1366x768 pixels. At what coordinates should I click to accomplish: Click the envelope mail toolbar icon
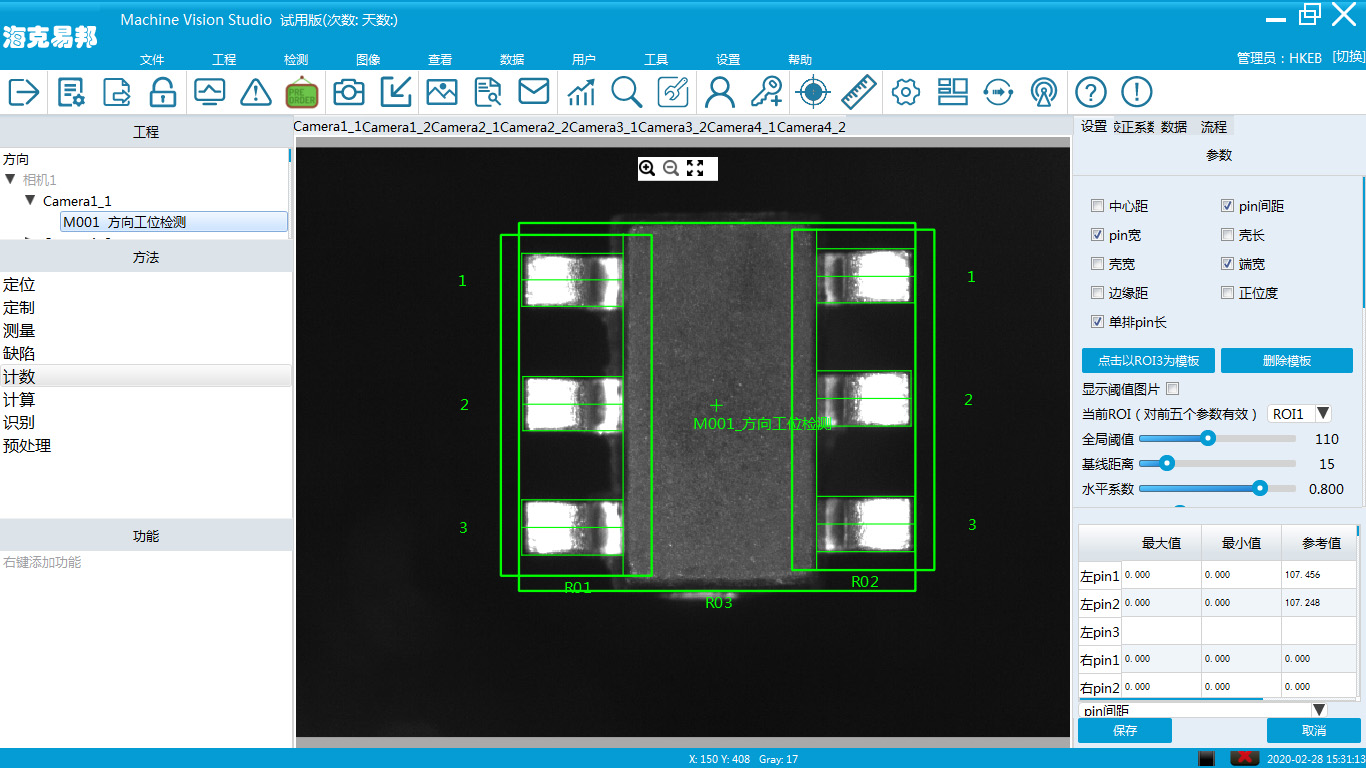point(534,92)
